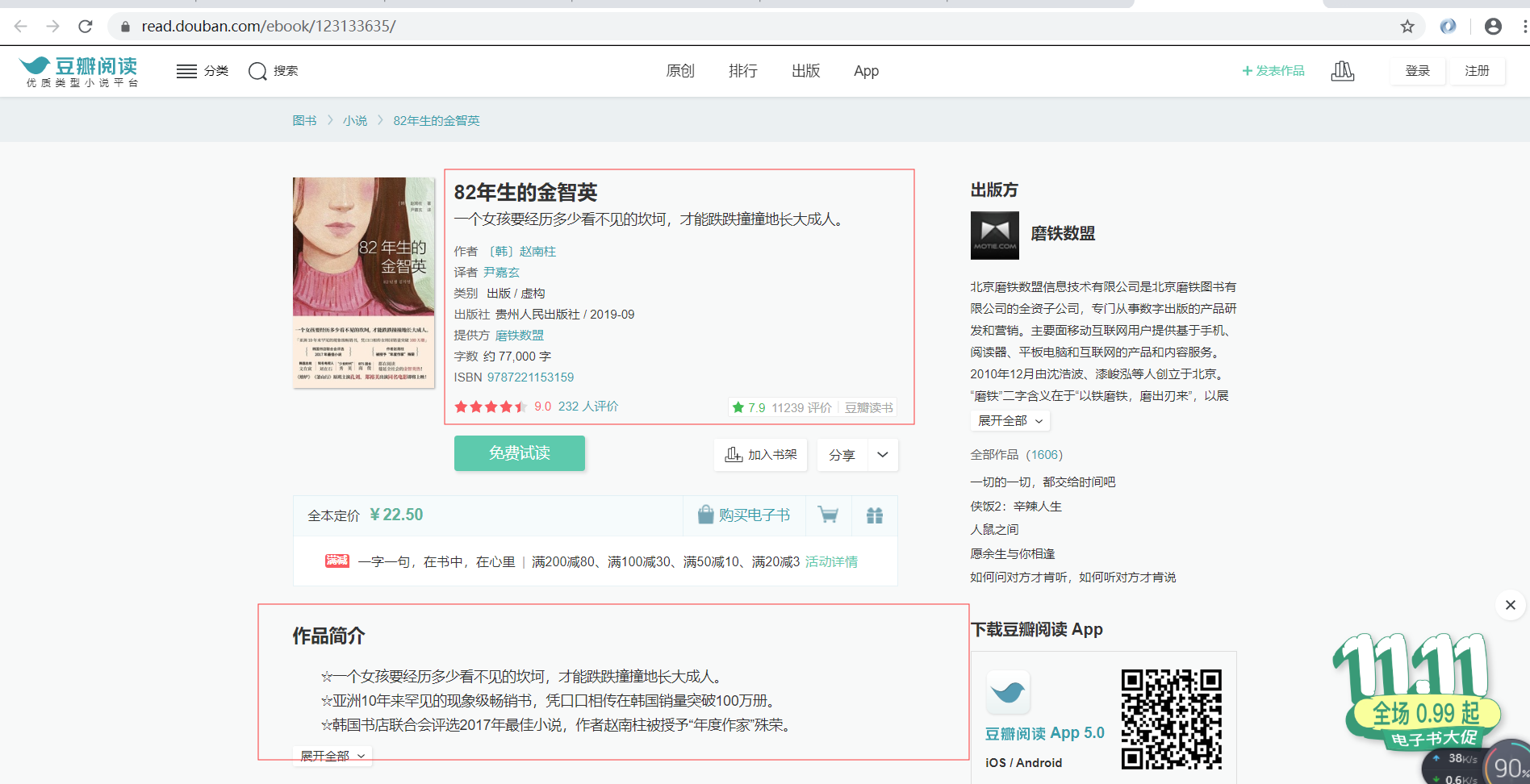The width and height of the screenshot is (1530, 784).
Task: Open the 分类 hamburger menu
Action: [186, 71]
